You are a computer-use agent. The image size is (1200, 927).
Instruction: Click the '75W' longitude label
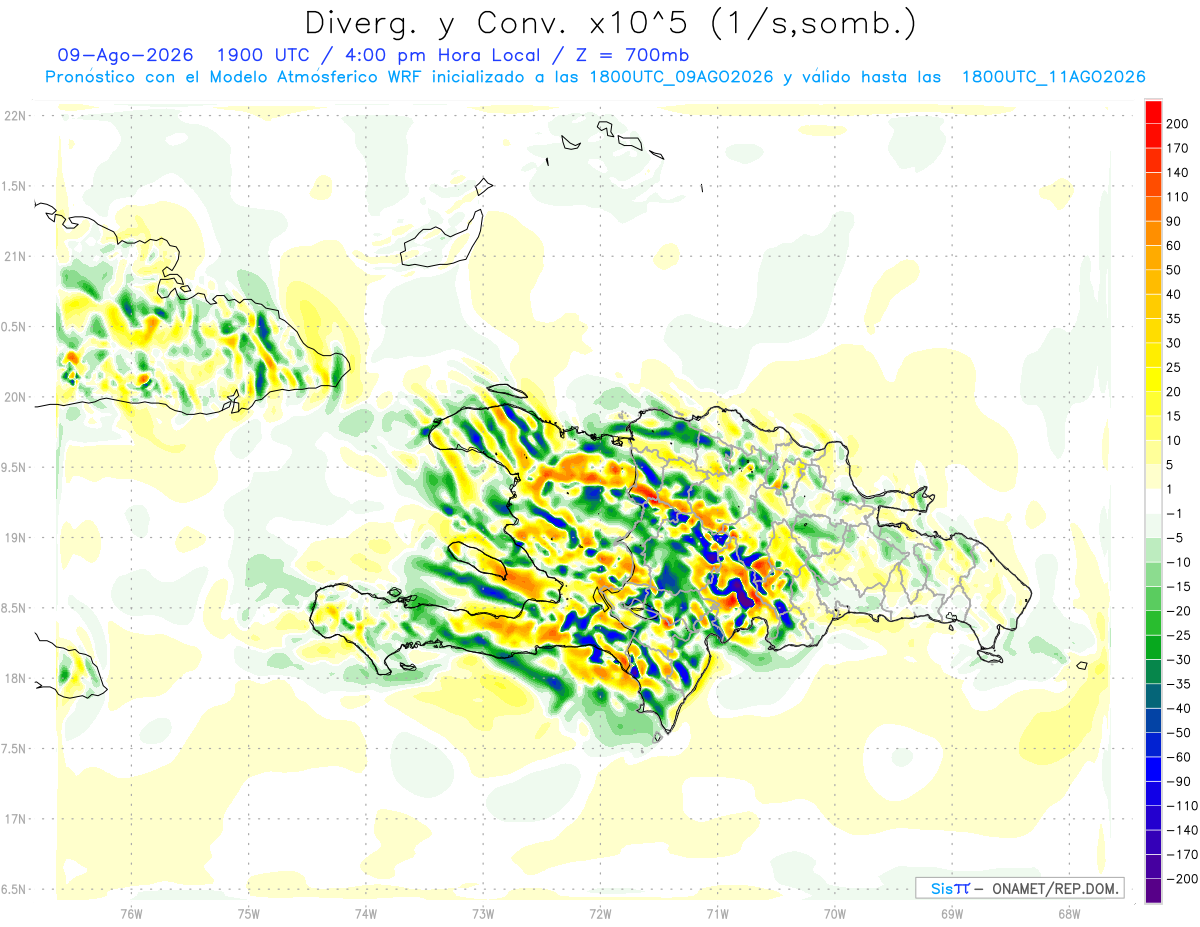click(x=249, y=913)
